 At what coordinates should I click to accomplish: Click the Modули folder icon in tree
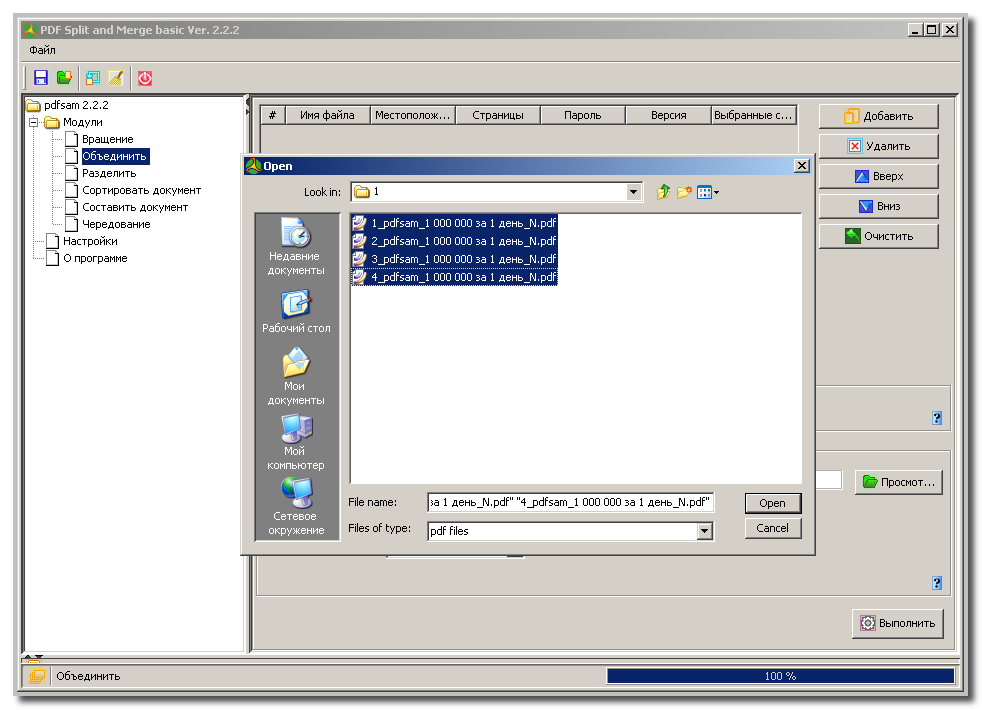point(52,122)
